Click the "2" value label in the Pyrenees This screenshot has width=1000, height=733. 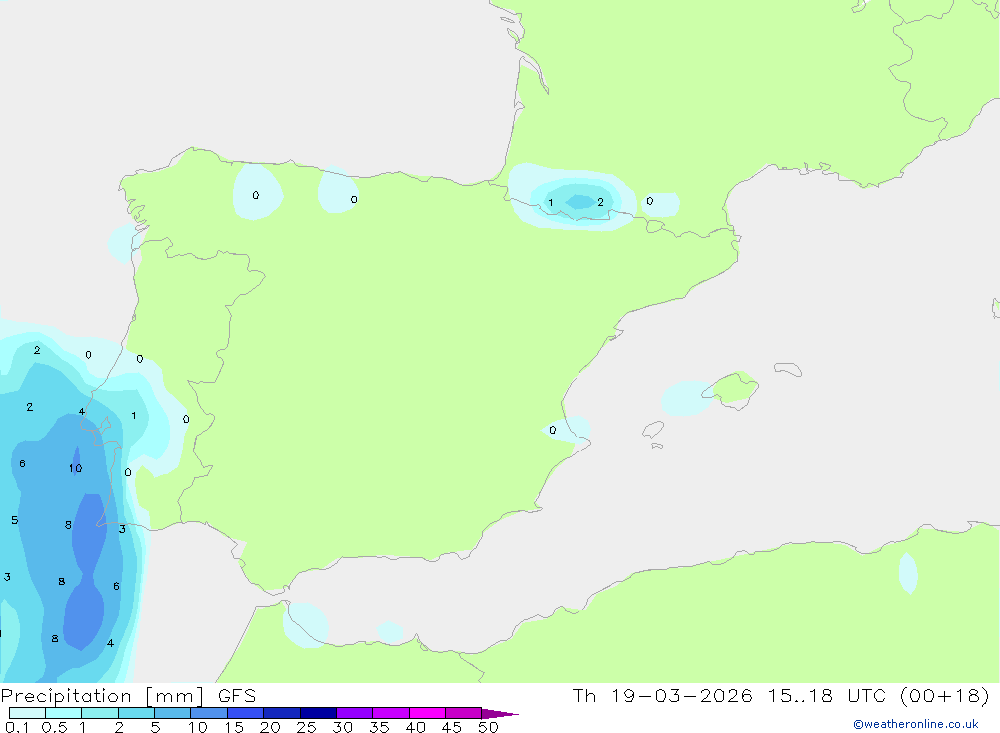(600, 202)
